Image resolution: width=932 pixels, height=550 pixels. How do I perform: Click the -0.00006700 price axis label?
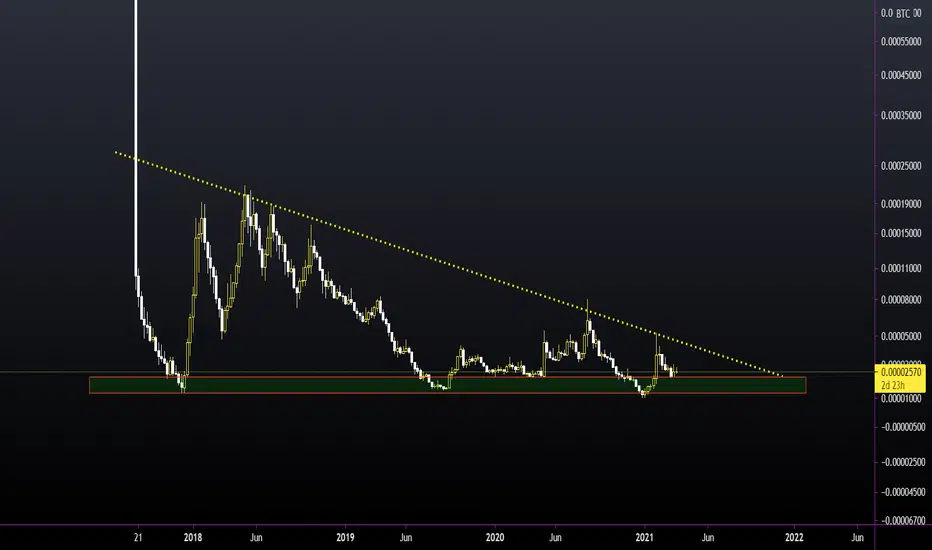click(x=901, y=521)
